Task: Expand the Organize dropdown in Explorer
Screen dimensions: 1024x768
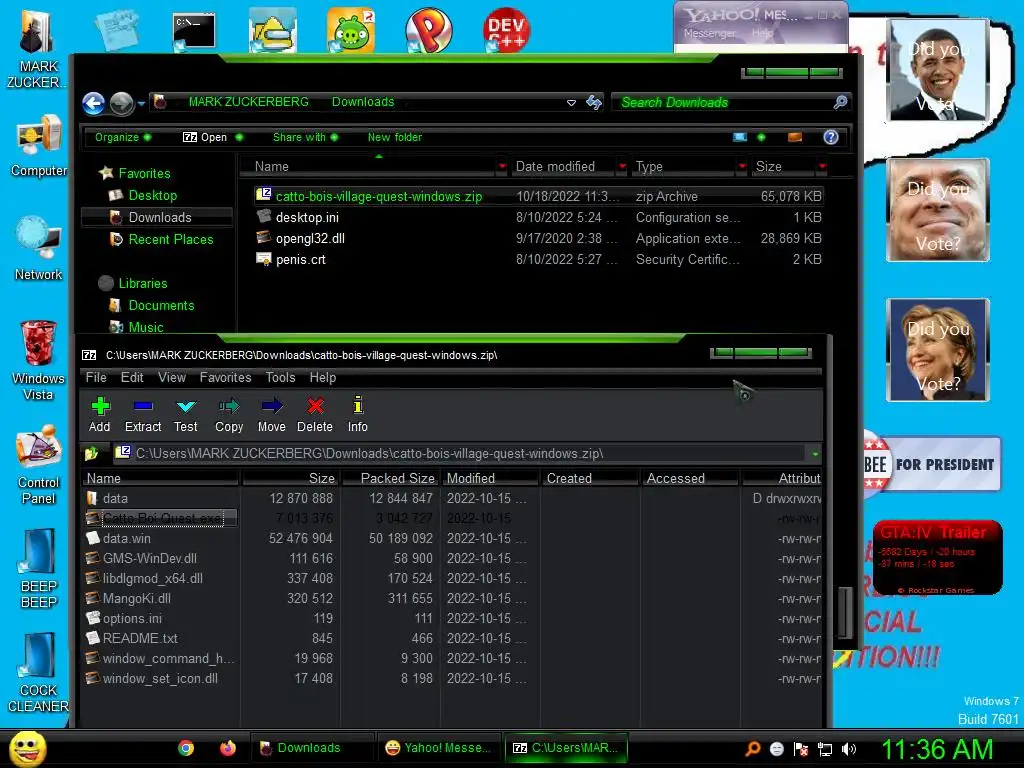Action: [x=123, y=137]
